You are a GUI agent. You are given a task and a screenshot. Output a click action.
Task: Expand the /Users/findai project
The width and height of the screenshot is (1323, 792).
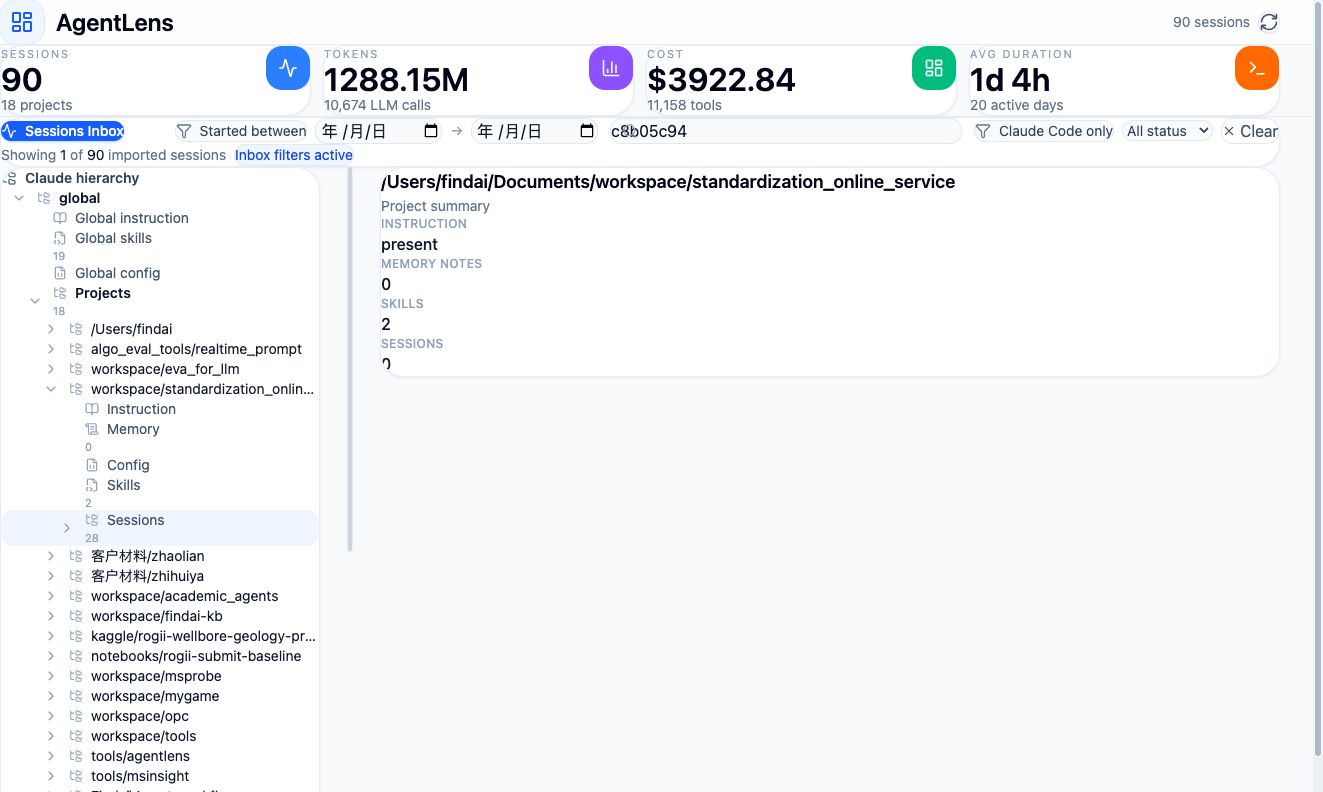(x=51, y=329)
